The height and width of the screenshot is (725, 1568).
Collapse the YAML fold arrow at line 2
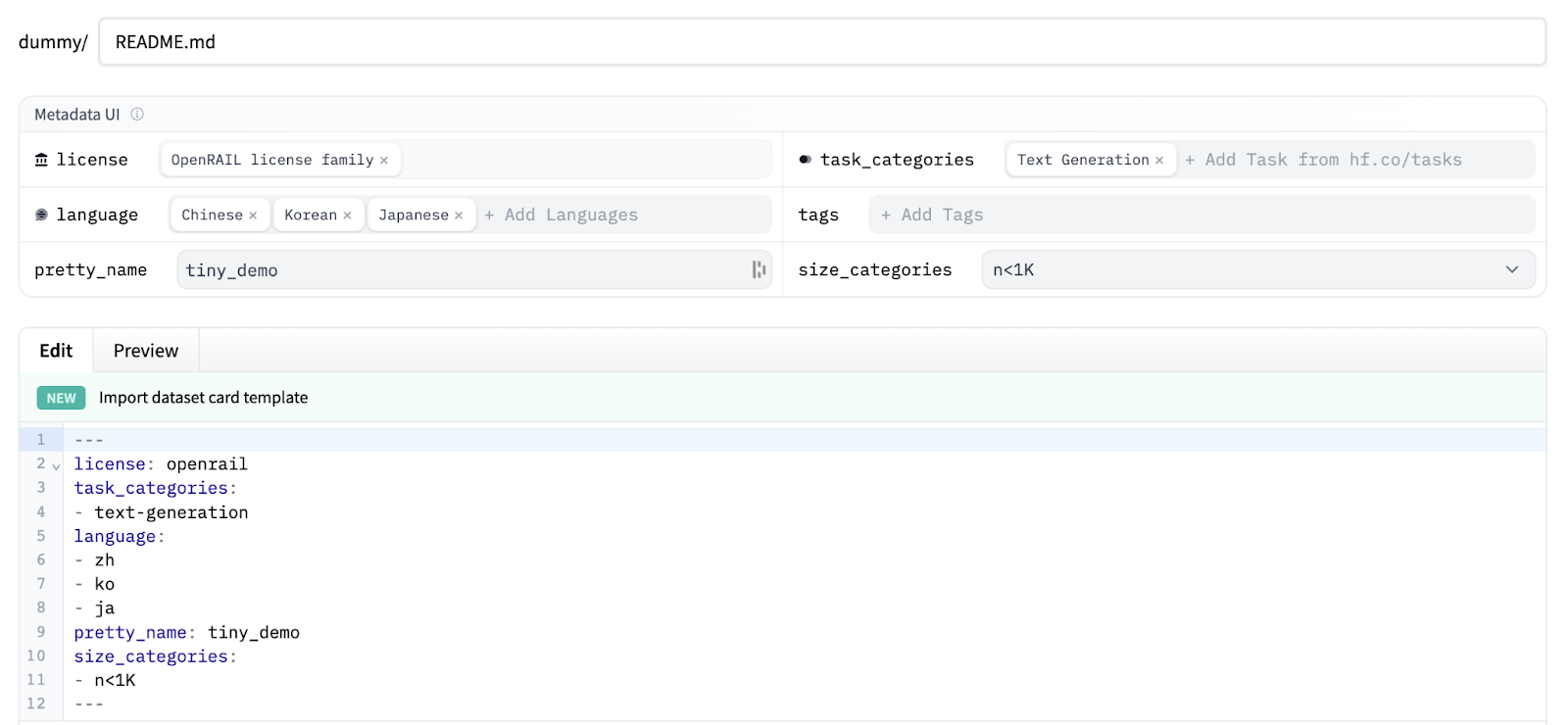(56, 466)
